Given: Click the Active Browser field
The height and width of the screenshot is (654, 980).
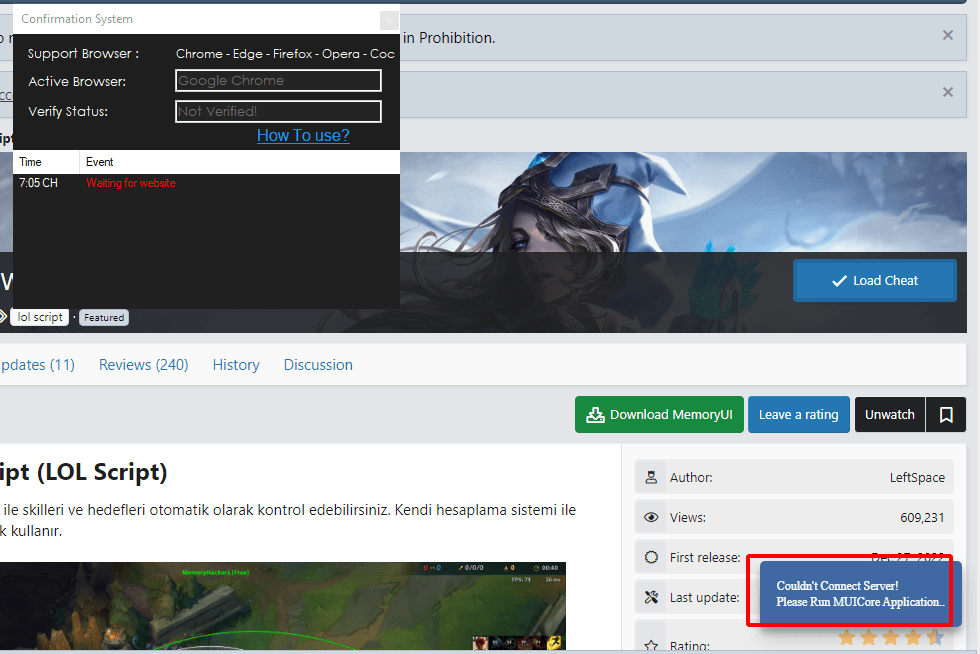Looking at the screenshot, I should 278,81.
